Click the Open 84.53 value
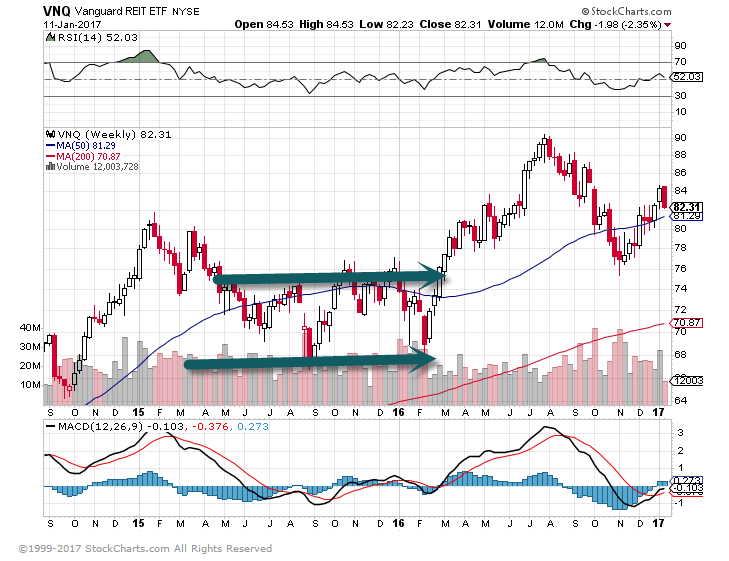 point(264,24)
